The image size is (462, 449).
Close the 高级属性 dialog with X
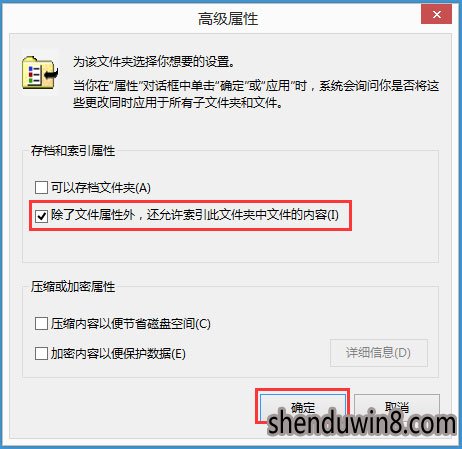[436, 14]
